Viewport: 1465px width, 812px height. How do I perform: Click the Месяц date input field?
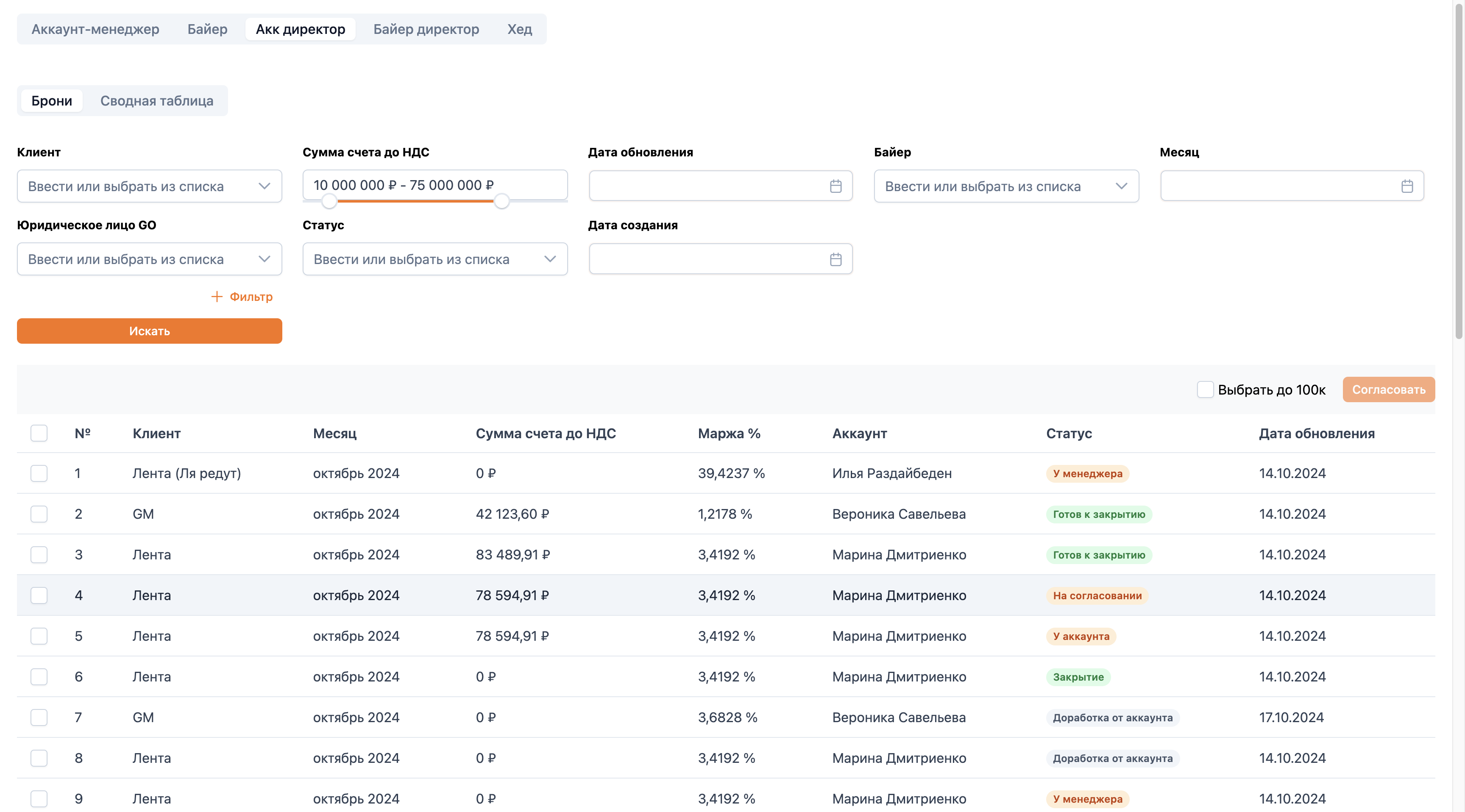(1292, 186)
